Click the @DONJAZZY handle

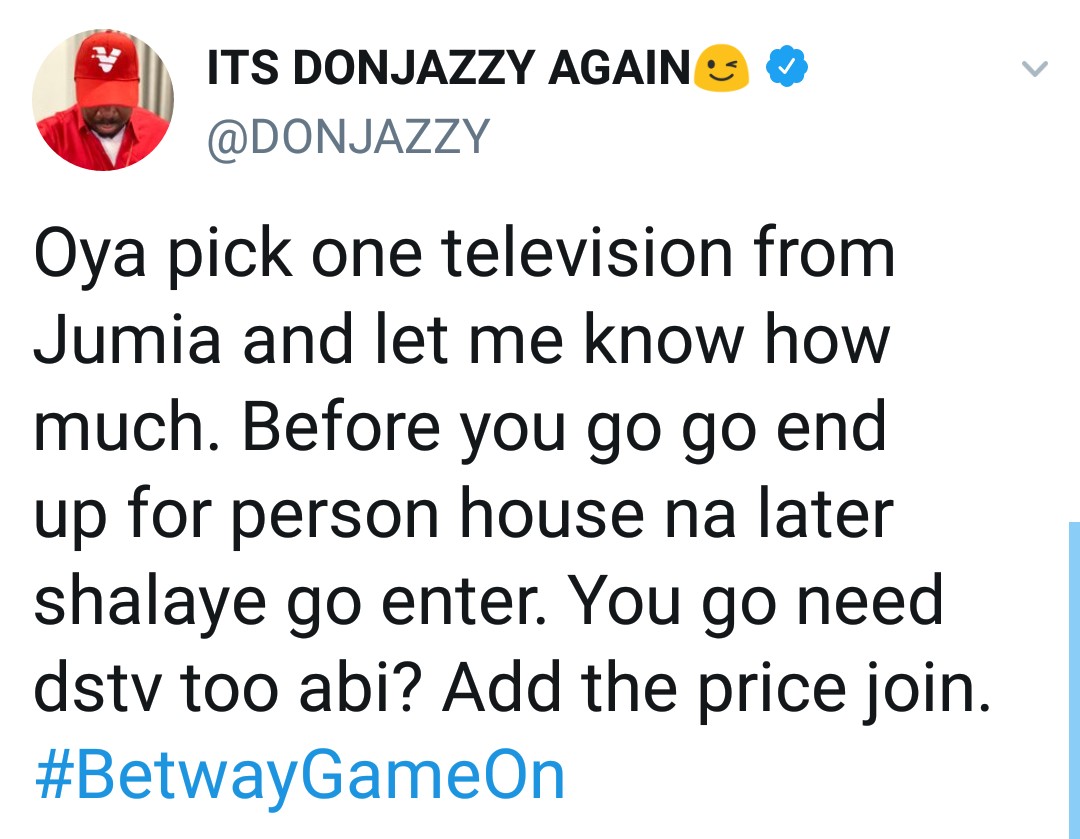click(347, 136)
